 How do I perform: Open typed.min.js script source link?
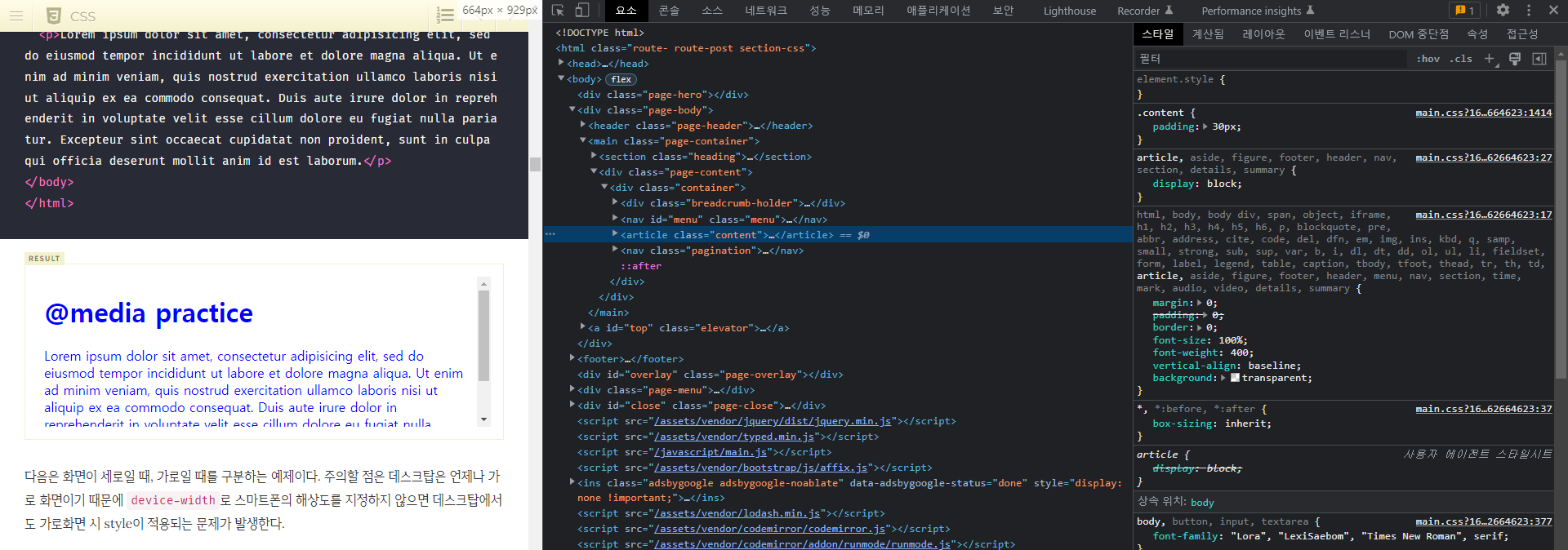click(734, 437)
